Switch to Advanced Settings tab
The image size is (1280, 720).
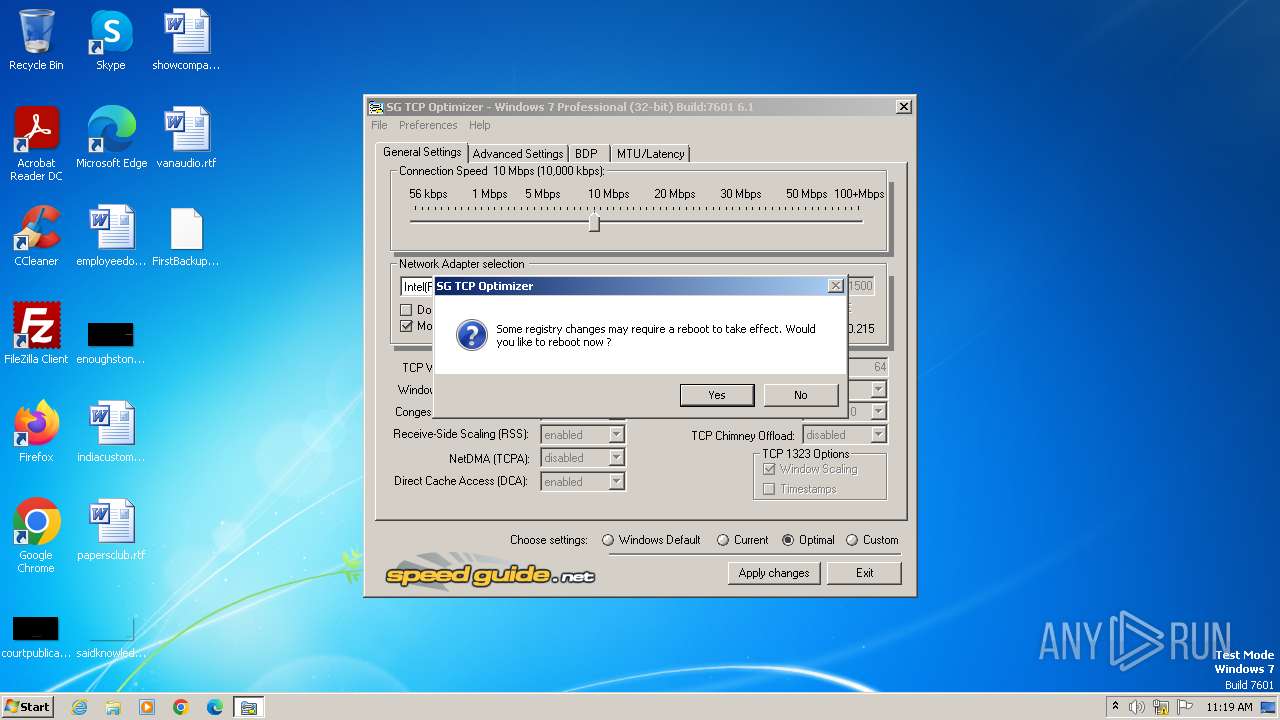click(518, 154)
